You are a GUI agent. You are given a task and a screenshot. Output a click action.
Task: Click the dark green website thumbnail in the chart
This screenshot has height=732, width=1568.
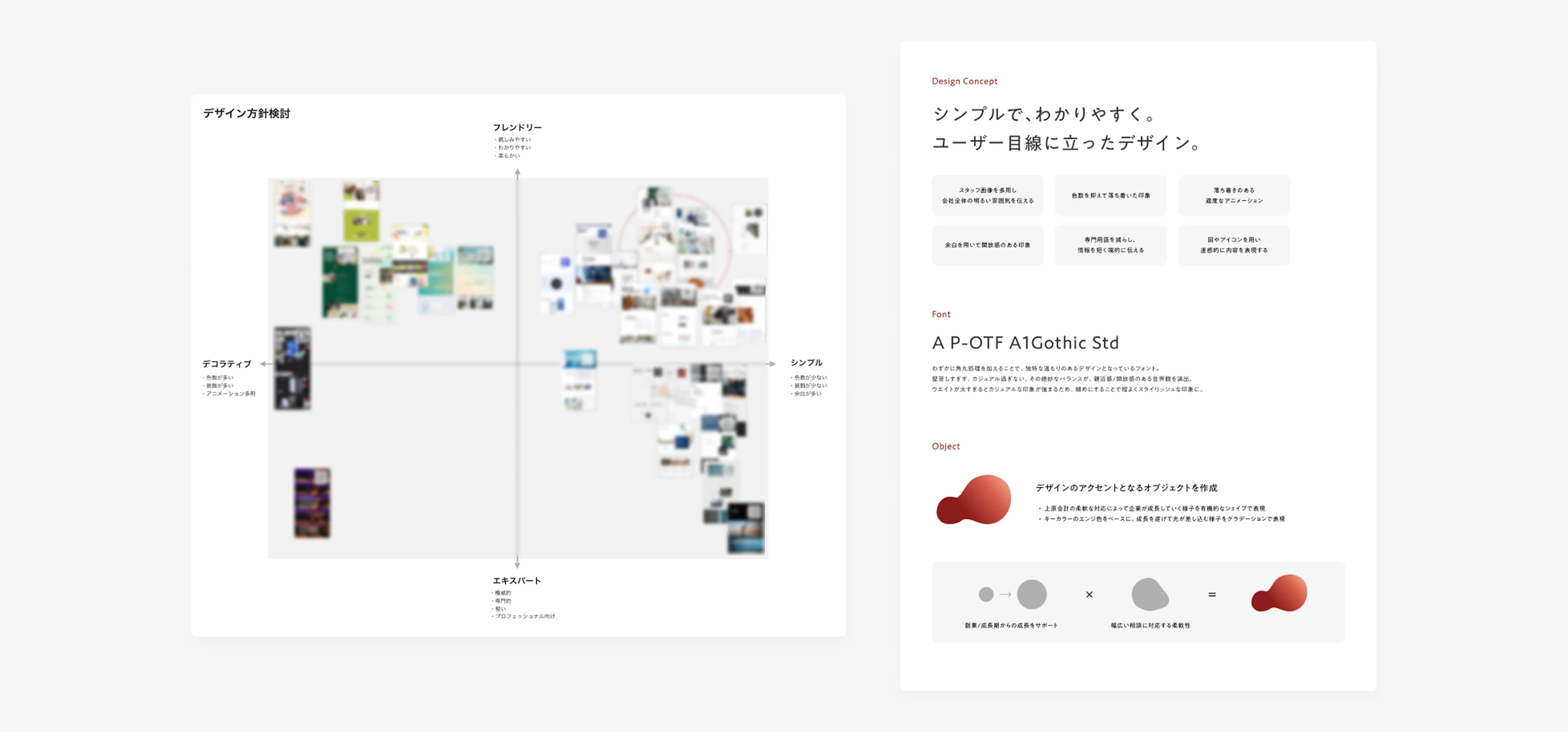tap(340, 282)
